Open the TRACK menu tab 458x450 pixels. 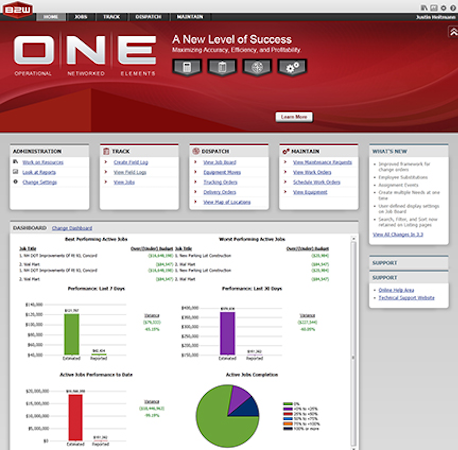[x=111, y=17]
